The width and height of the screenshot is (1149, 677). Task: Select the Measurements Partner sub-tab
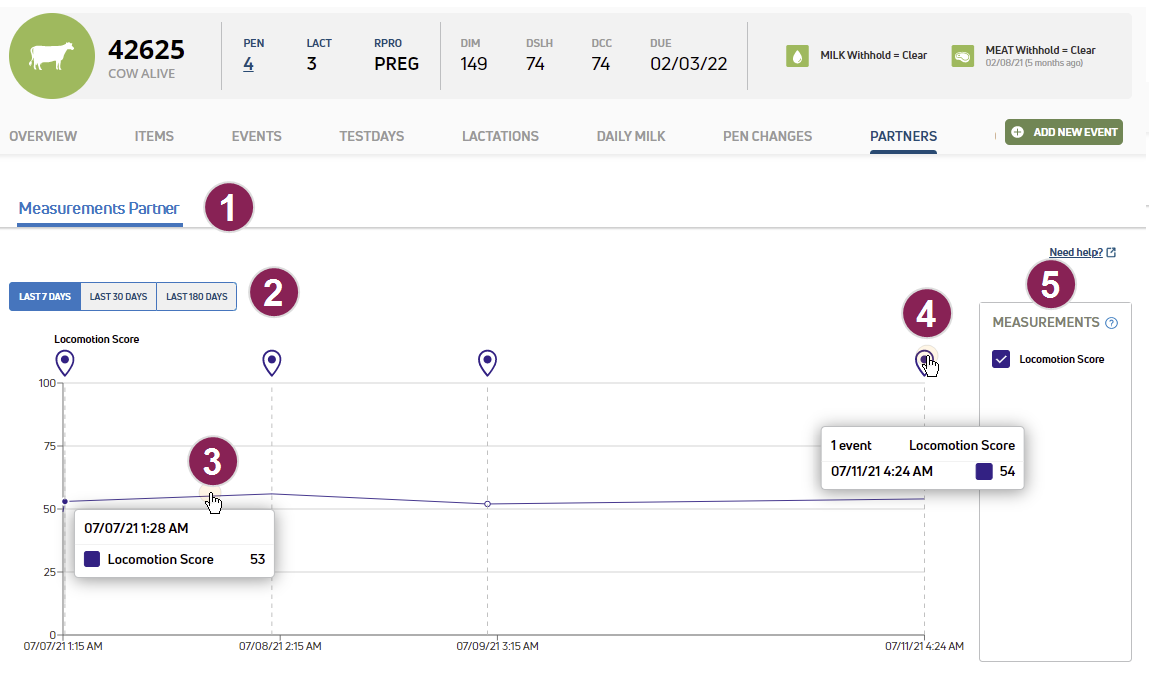tap(99, 209)
